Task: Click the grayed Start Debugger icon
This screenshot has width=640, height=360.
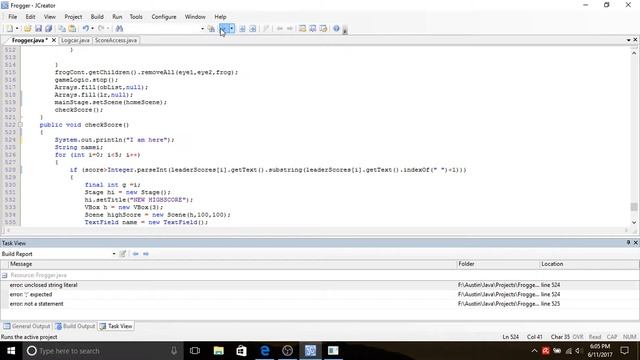Action: 266,29
